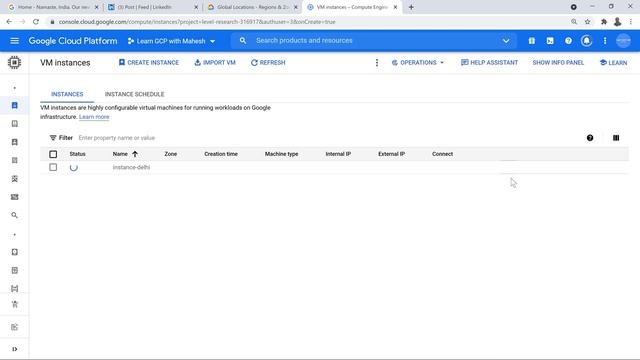Screen dimensions: 640x360
Task: Select the VM instances sidebar icon
Action: coord(15,105)
